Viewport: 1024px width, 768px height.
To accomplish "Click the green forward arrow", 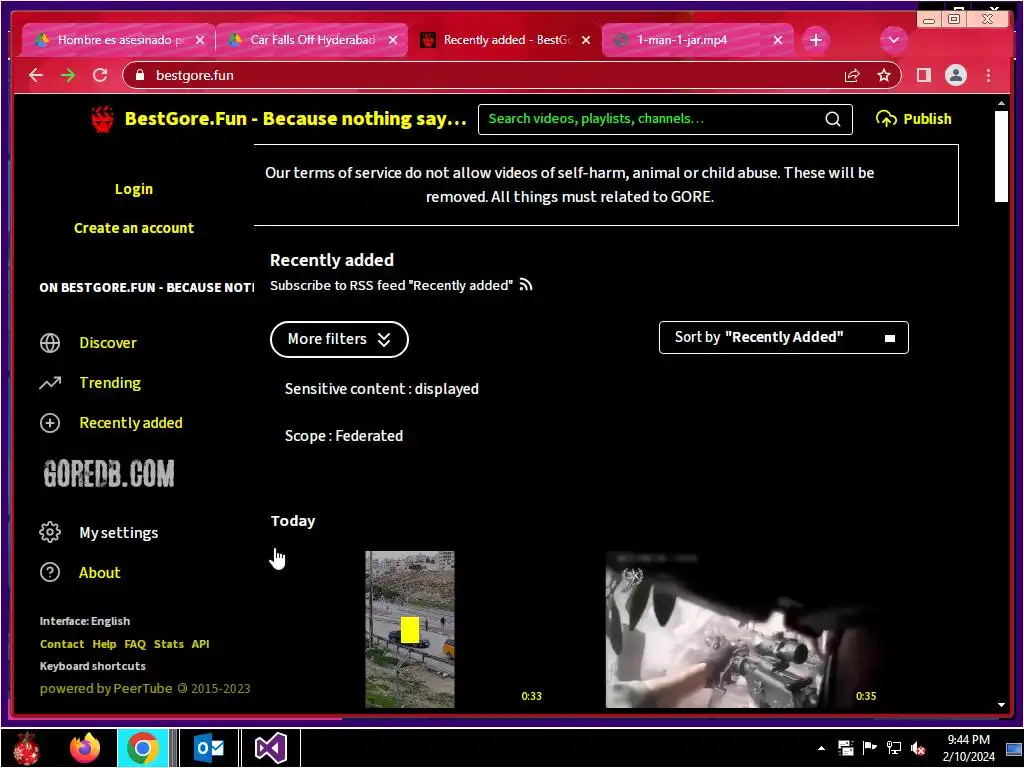I will 68,75.
